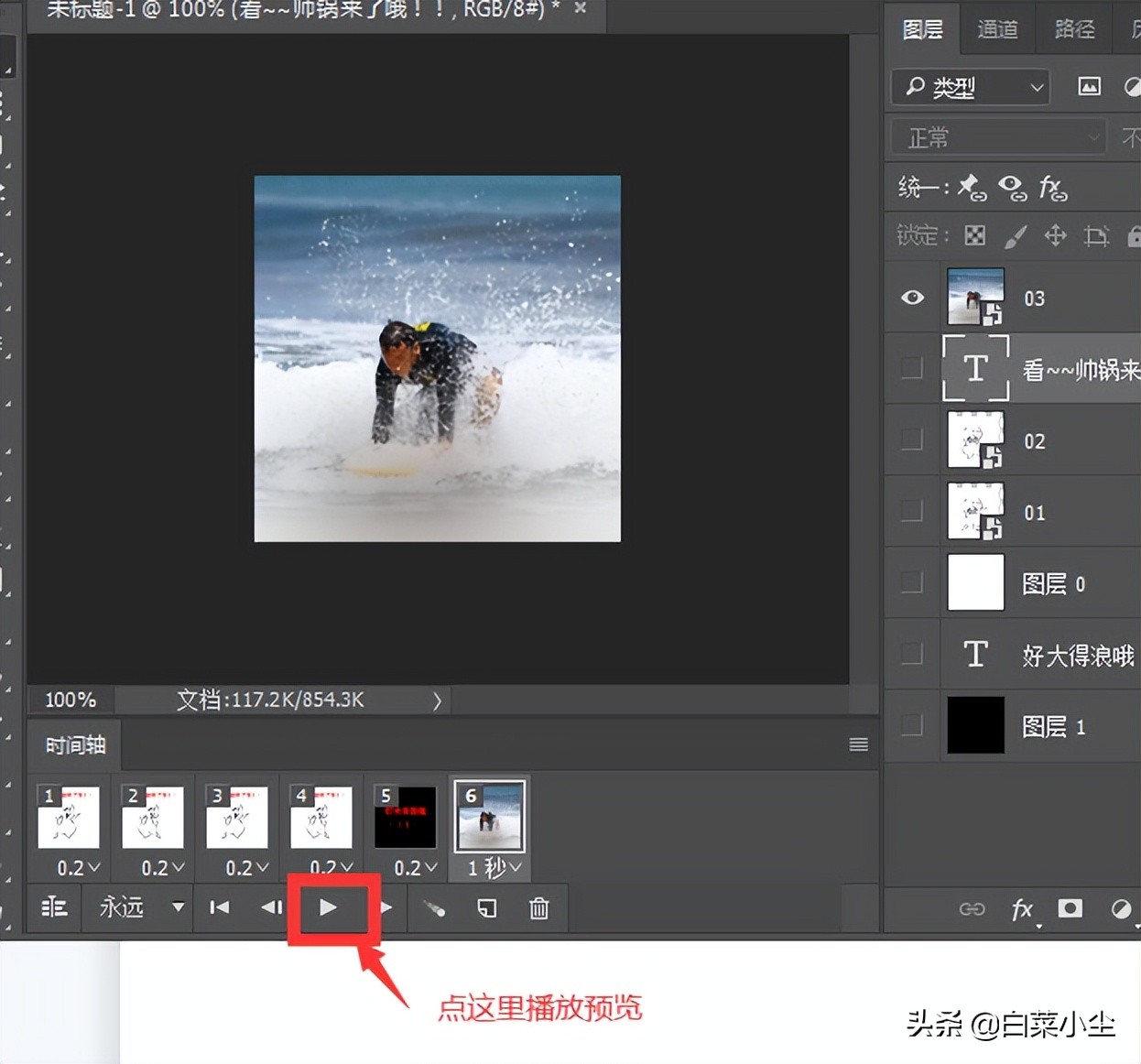Click the unify layer position pin icon
The width and height of the screenshot is (1141, 1064).
pyautogui.click(x=970, y=189)
